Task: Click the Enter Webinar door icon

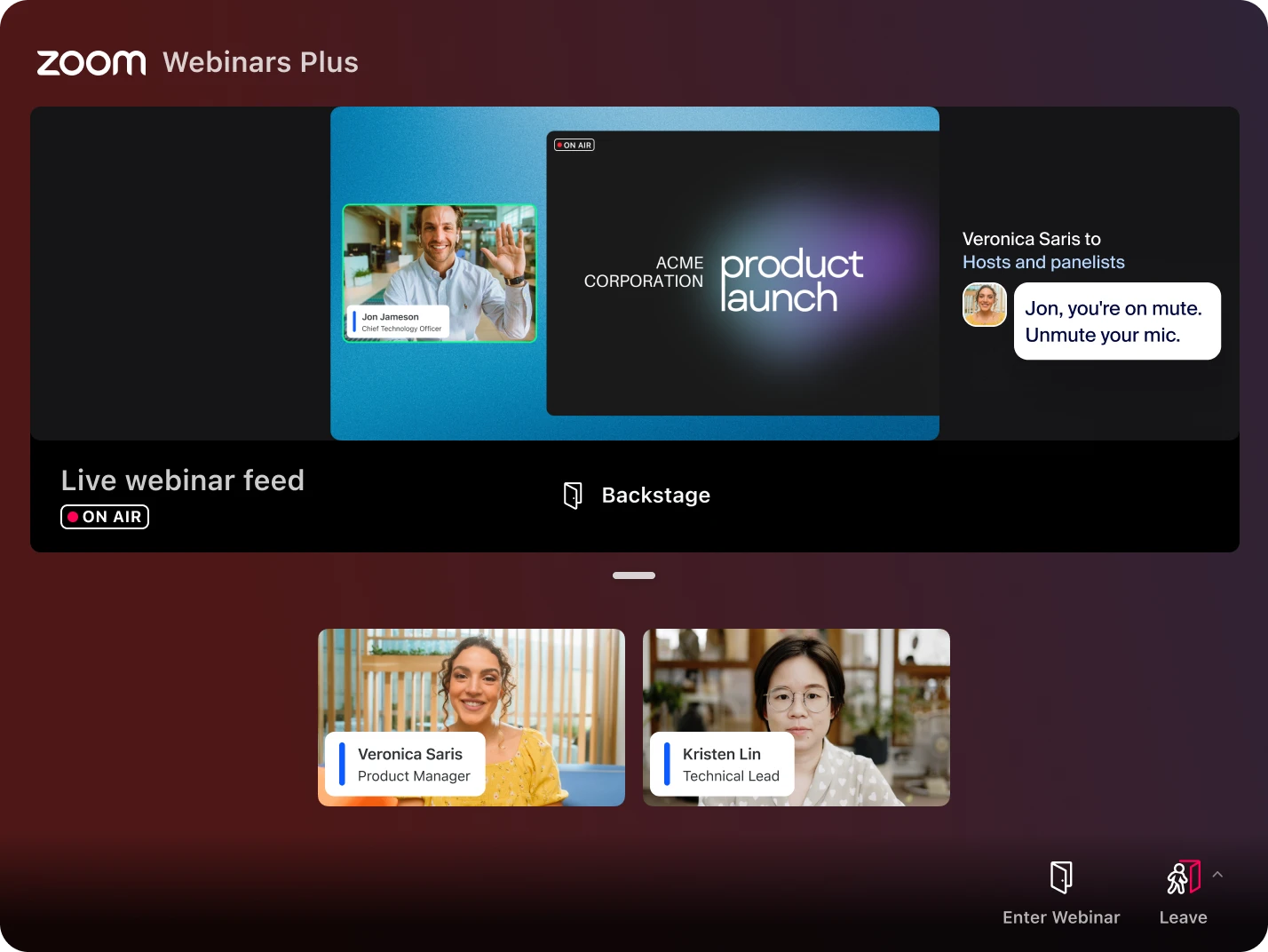Action: click(1061, 877)
